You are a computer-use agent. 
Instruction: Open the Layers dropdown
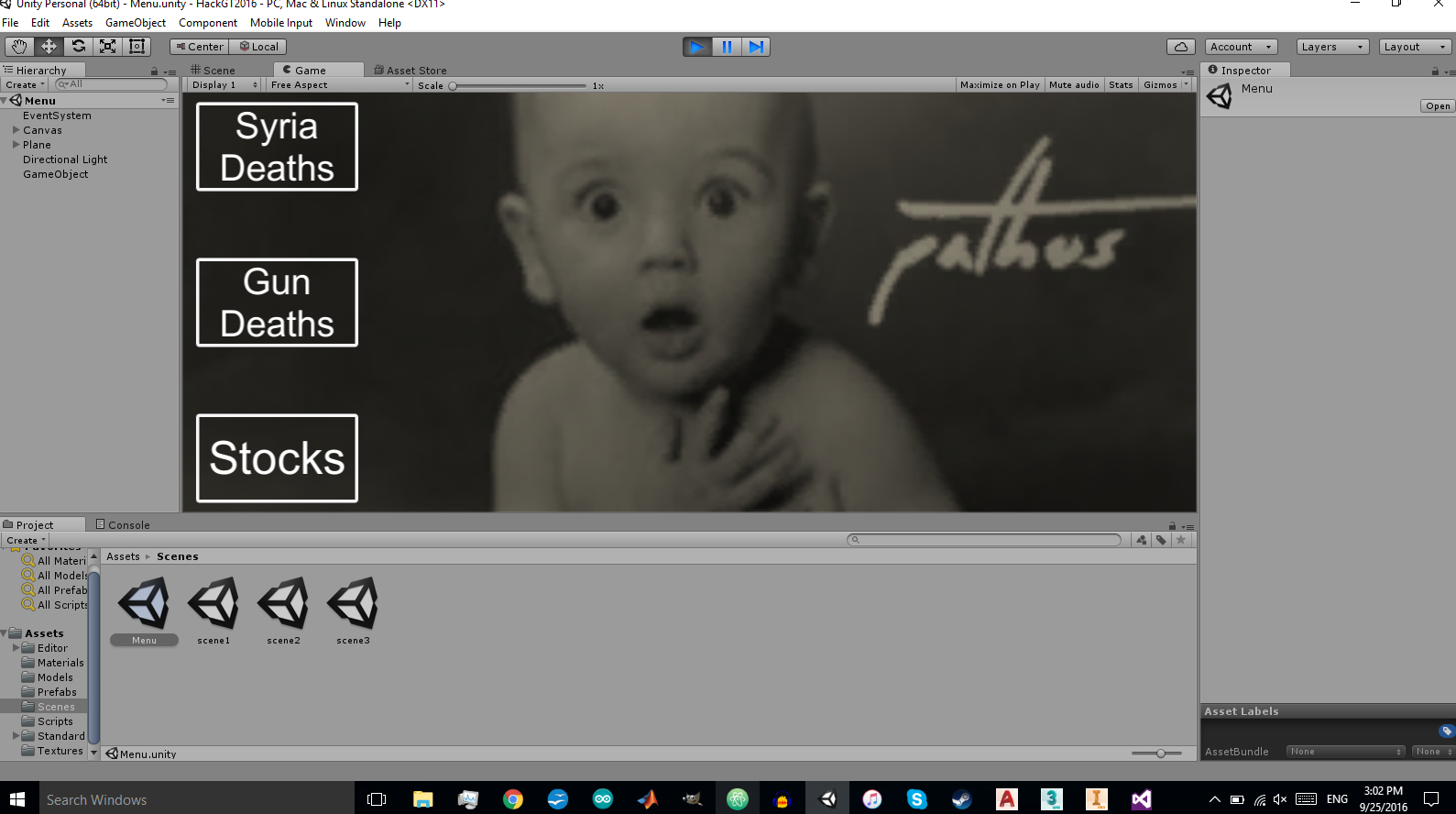click(x=1333, y=47)
